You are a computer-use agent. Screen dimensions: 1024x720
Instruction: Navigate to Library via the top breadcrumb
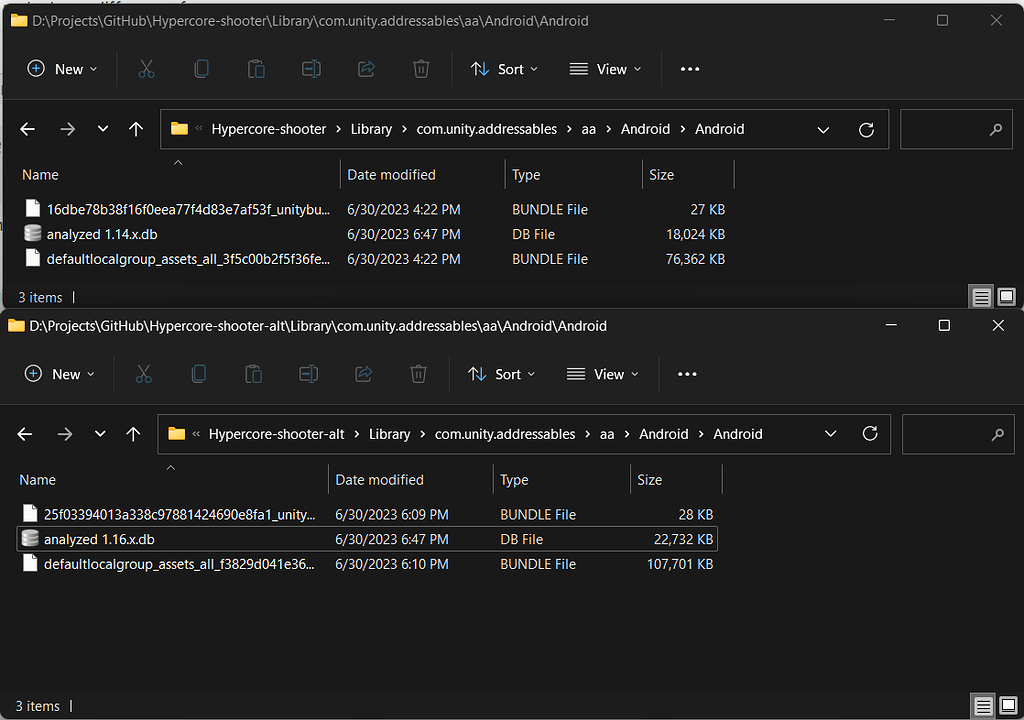coord(371,129)
